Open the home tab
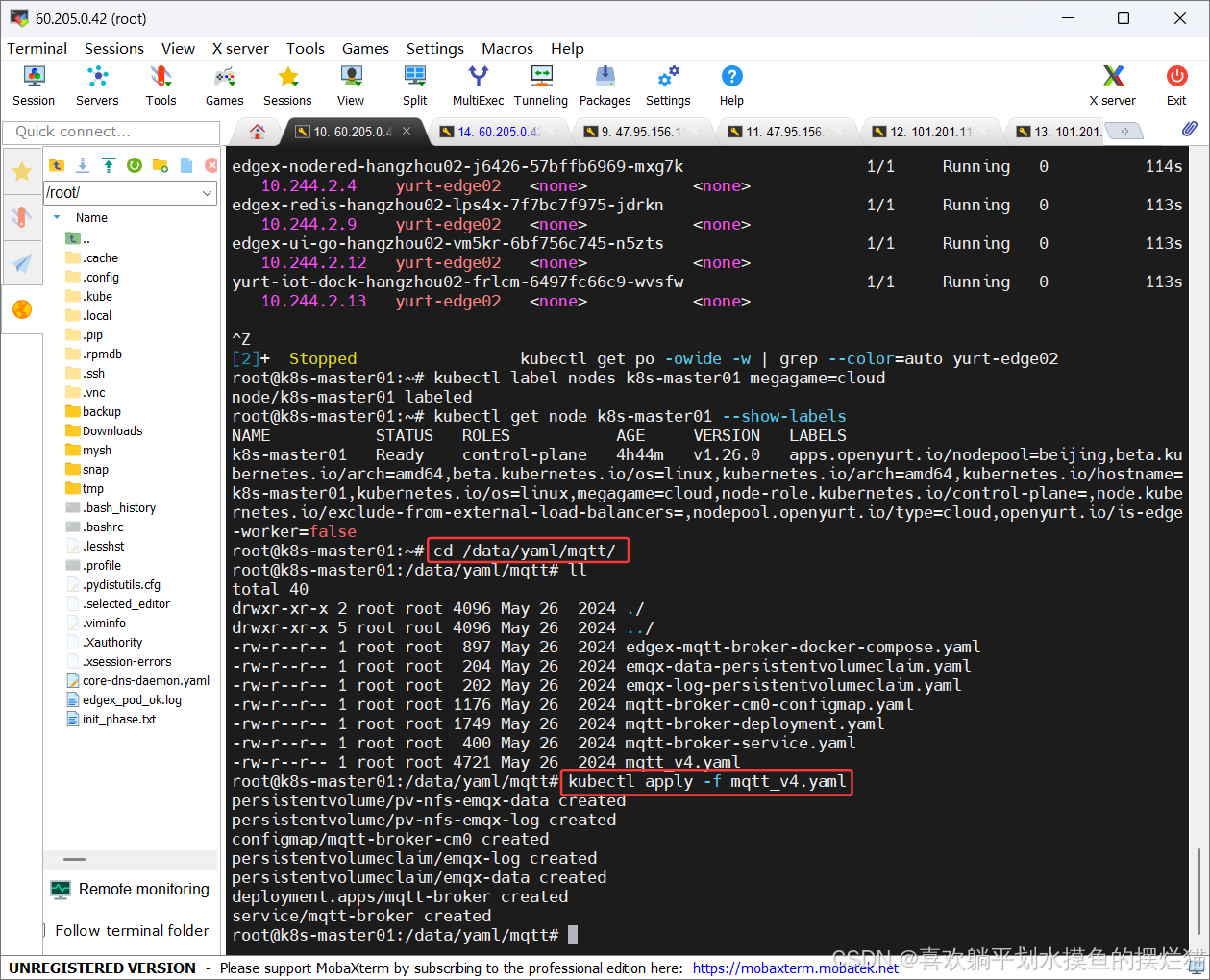The image size is (1210, 980). 257,132
